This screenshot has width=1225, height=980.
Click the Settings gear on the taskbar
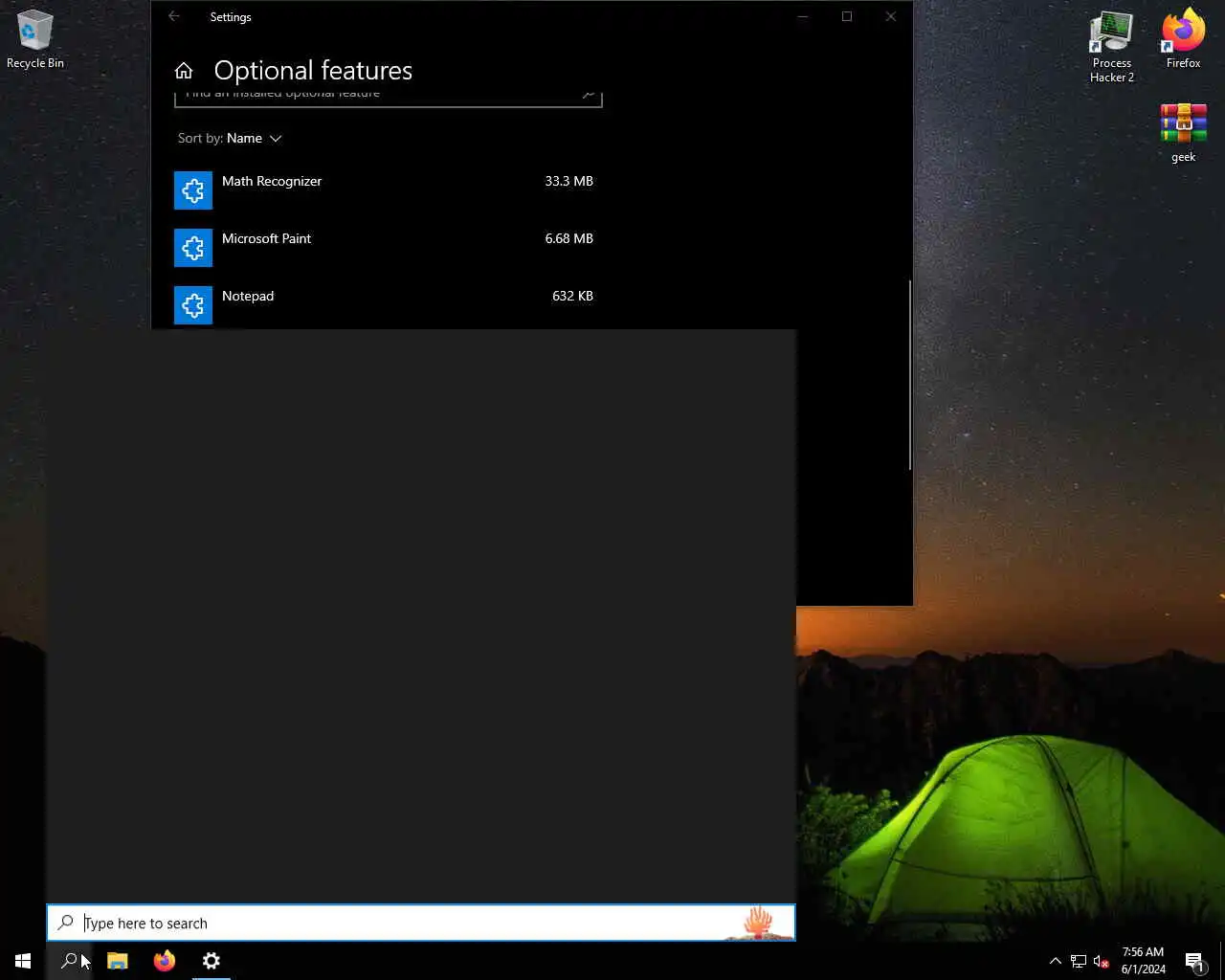coord(212,961)
